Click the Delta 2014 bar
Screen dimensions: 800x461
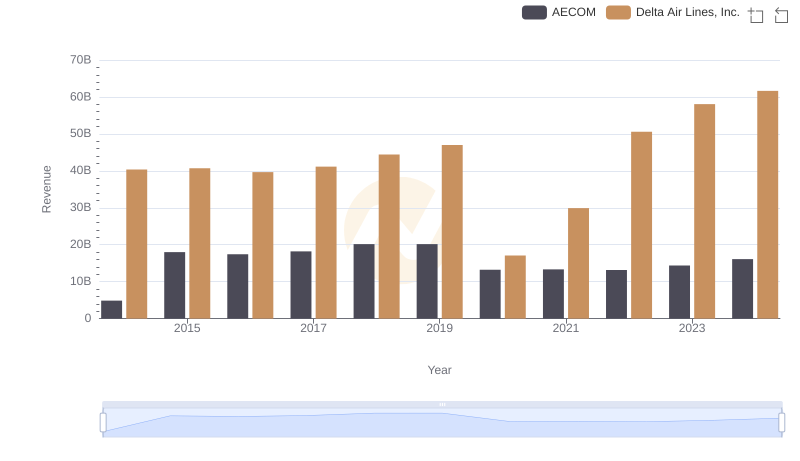click(x=137, y=244)
